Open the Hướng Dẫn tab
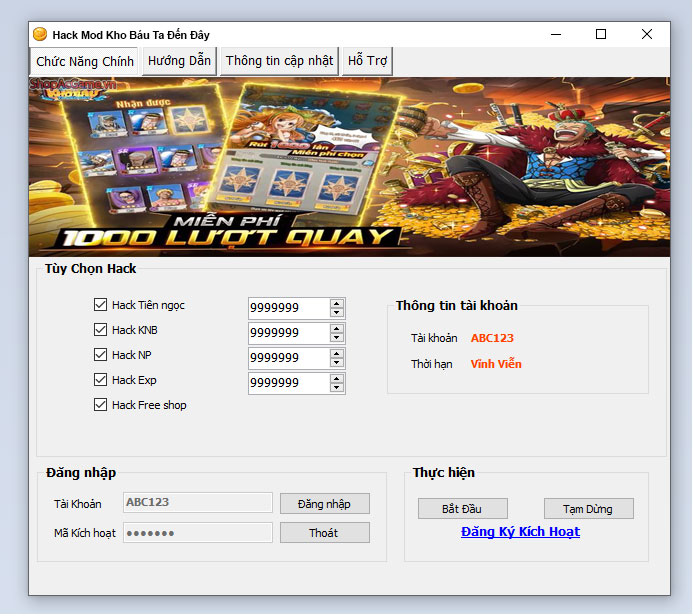This screenshot has height=616, width=693. tap(179, 61)
